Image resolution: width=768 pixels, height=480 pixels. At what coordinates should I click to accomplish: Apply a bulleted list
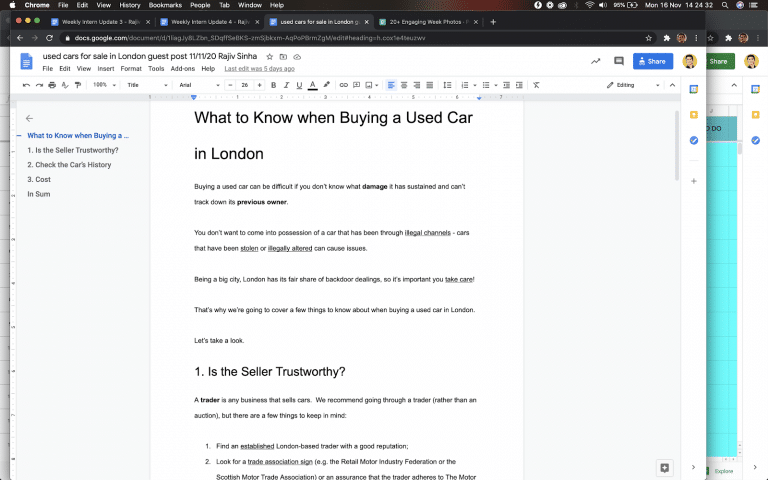[x=486, y=85]
